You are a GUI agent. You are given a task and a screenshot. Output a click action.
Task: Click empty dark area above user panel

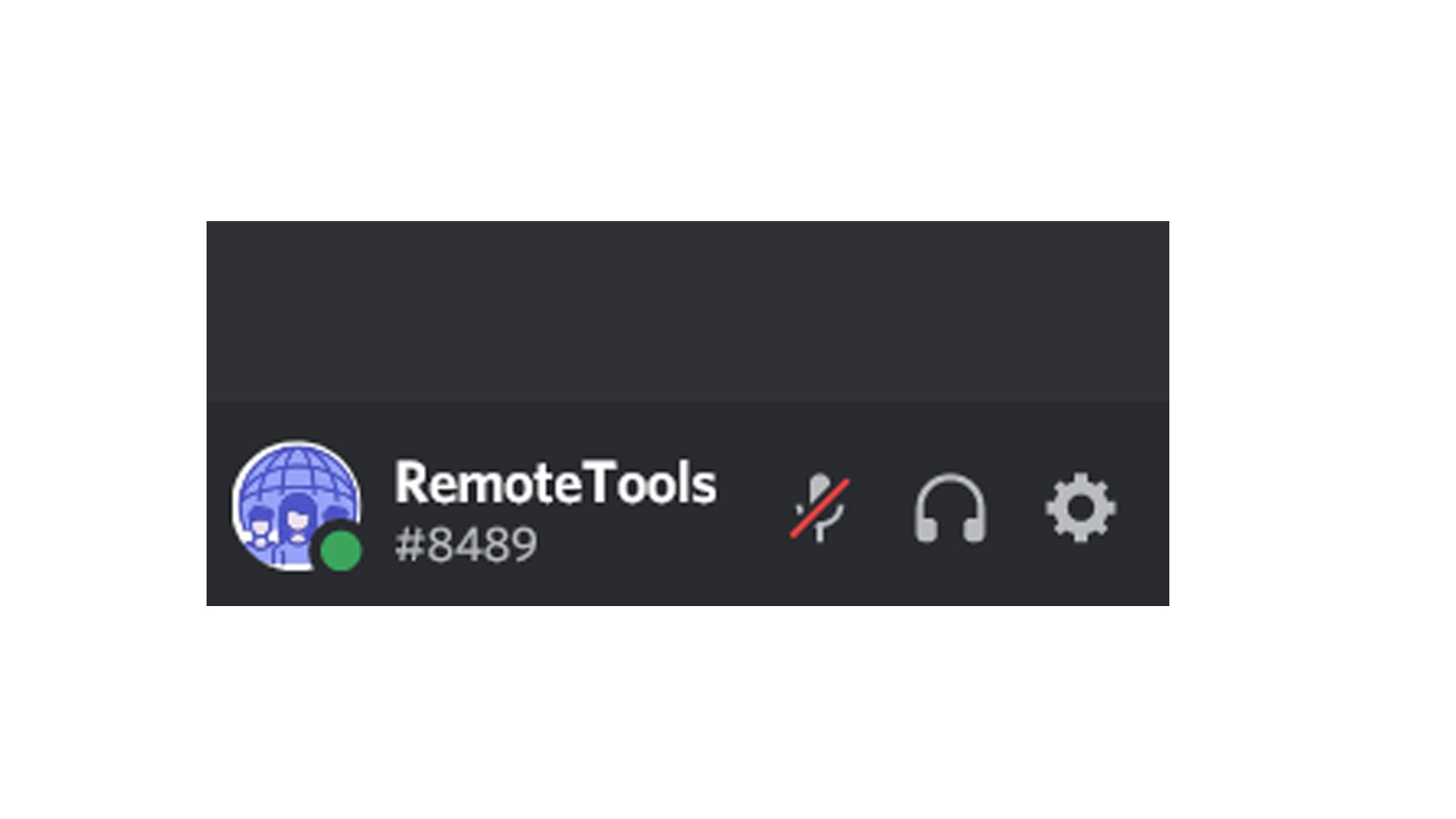point(687,310)
